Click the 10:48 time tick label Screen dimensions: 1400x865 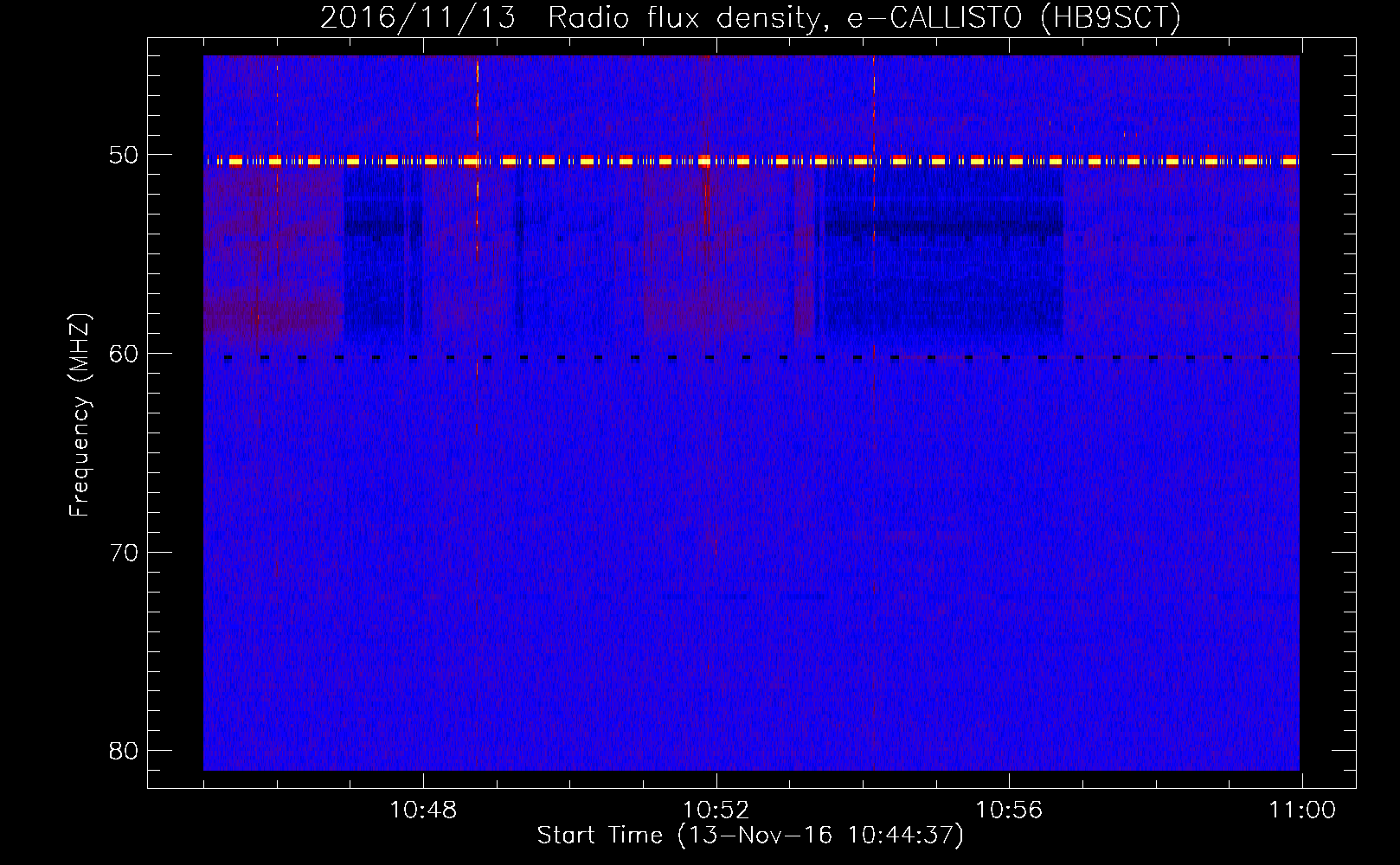(423, 811)
